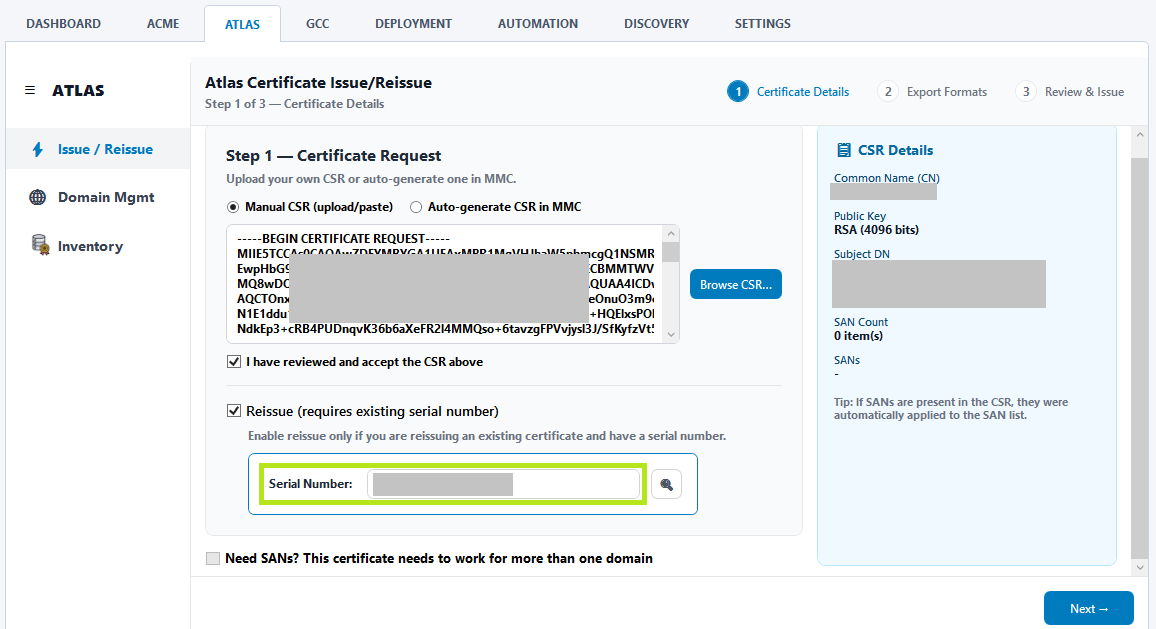Click step 2 circle in wizard
This screenshot has height=629, width=1156.
click(888, 91)
